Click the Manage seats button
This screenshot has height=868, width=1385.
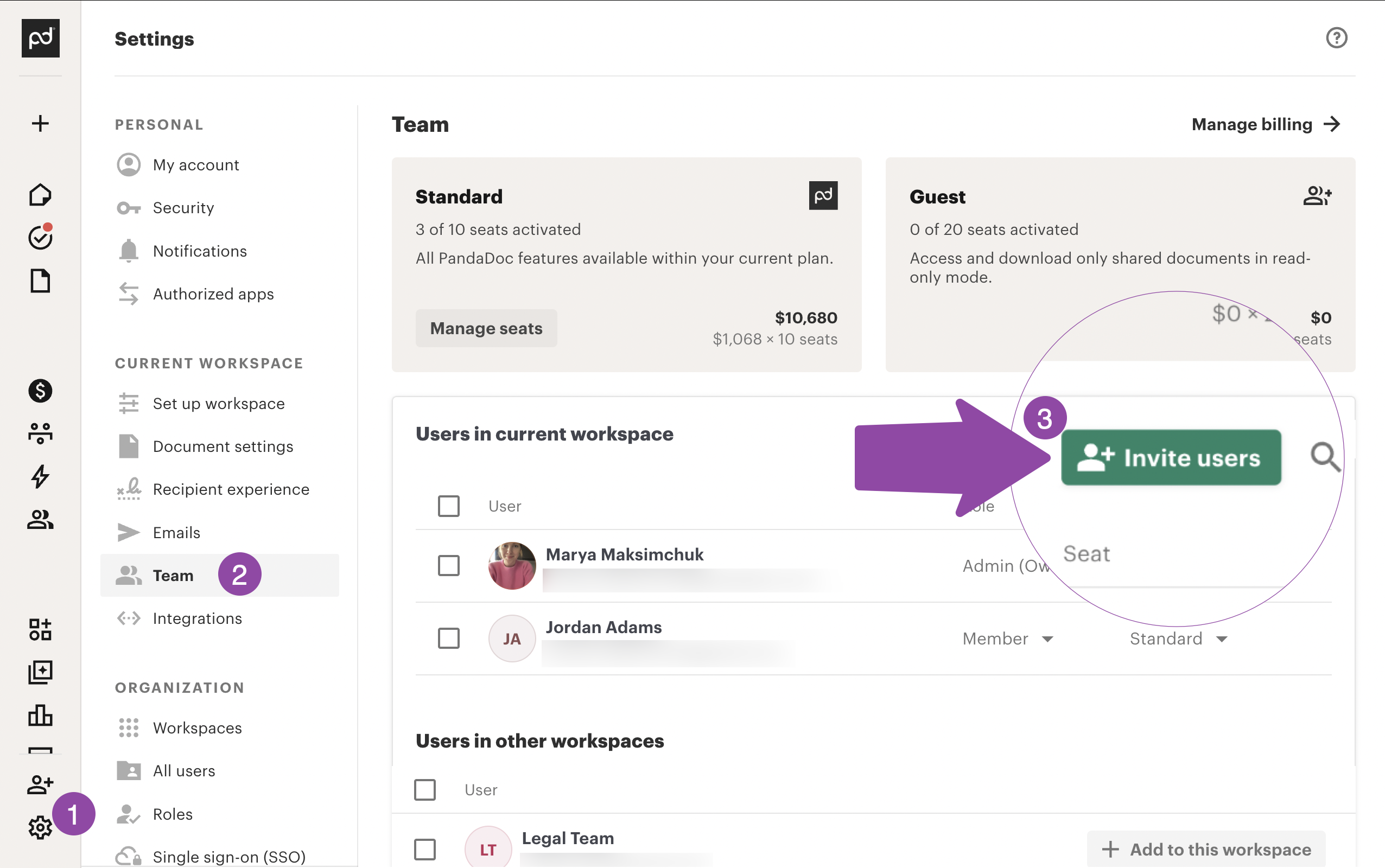tap(486, 328)
